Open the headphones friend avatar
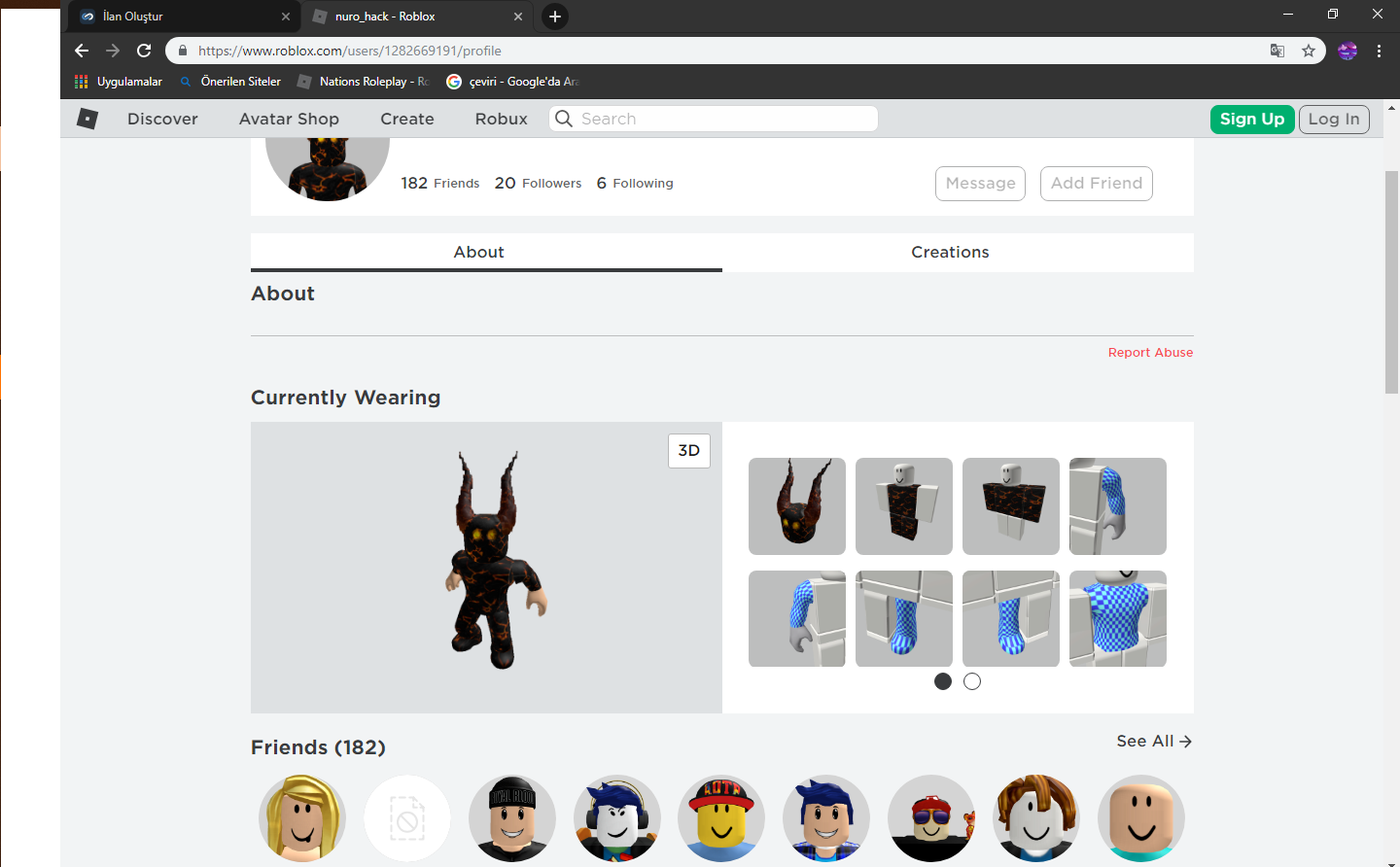 (x=617, y=818)
